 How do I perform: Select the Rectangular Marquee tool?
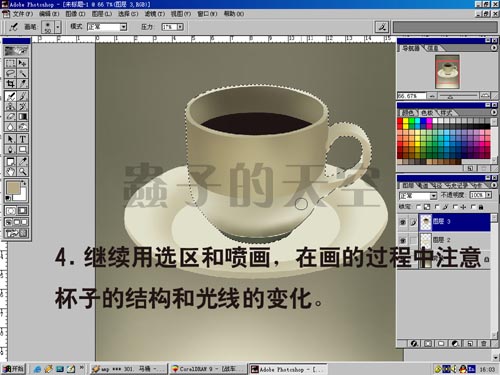[x=10, y=63]
